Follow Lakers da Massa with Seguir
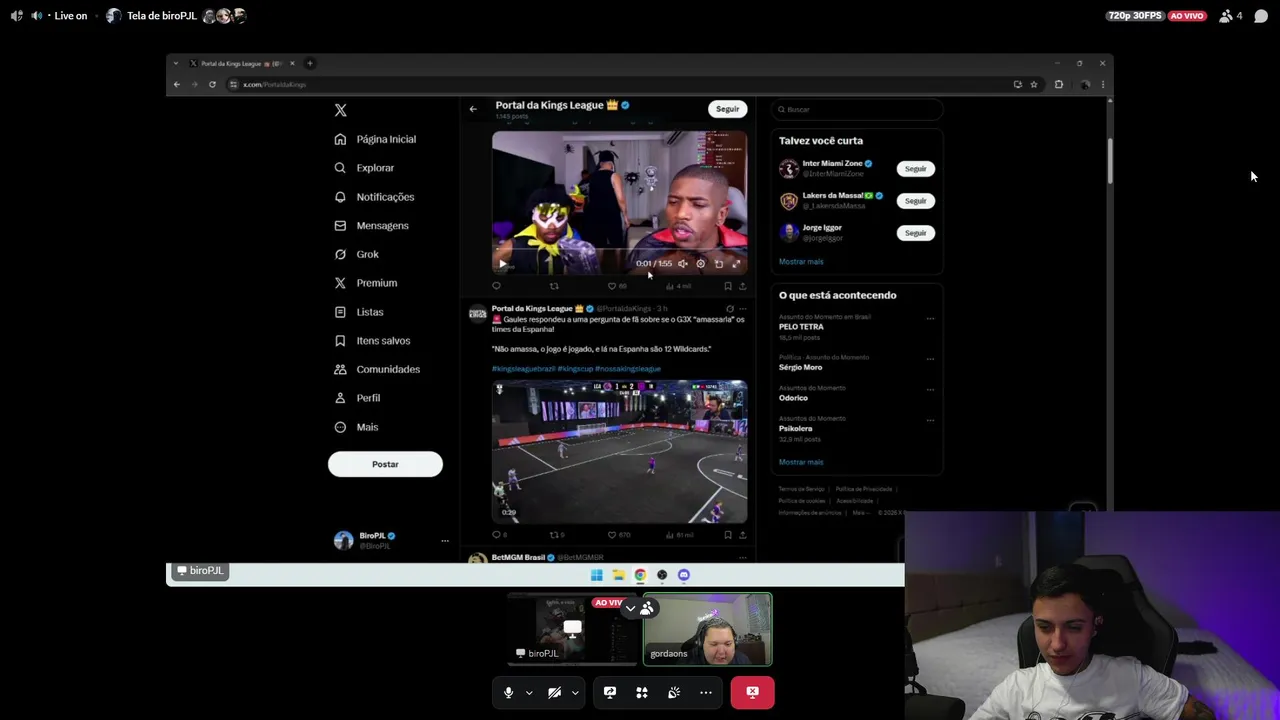The height and width of the screenshot is (720, 1280). point(915,201)
